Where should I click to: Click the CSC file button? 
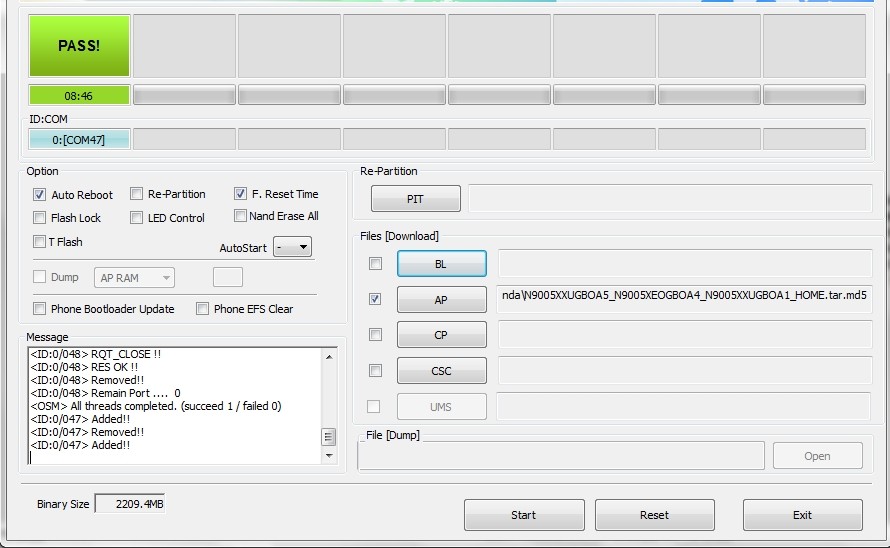click(x=441, y=371)
